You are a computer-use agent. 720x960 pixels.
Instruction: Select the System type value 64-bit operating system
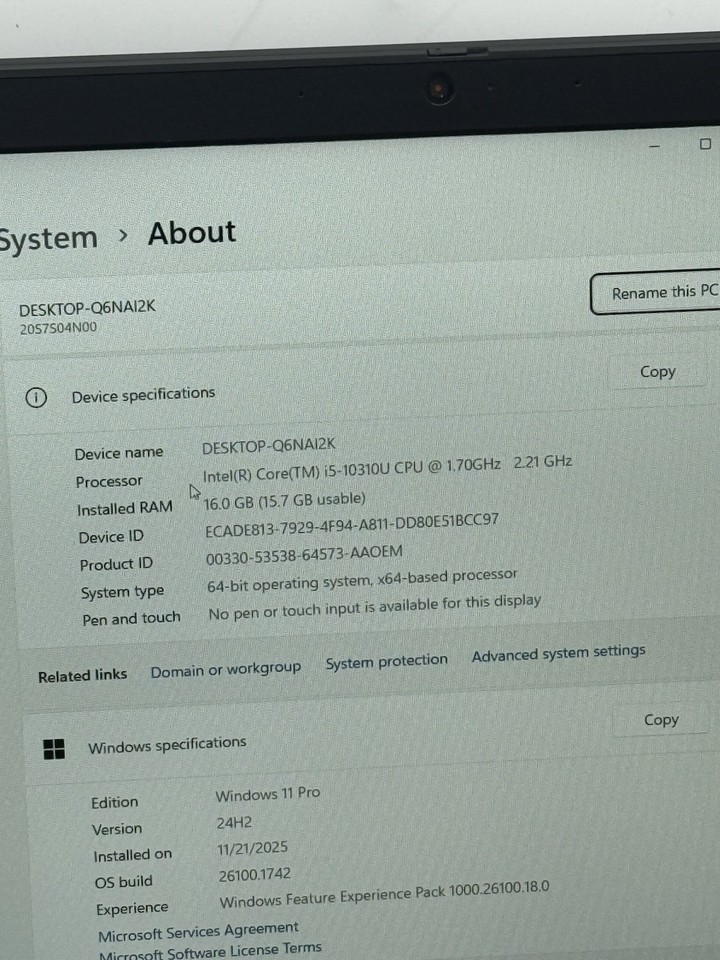pyautogui.click(x=362, y=581)
